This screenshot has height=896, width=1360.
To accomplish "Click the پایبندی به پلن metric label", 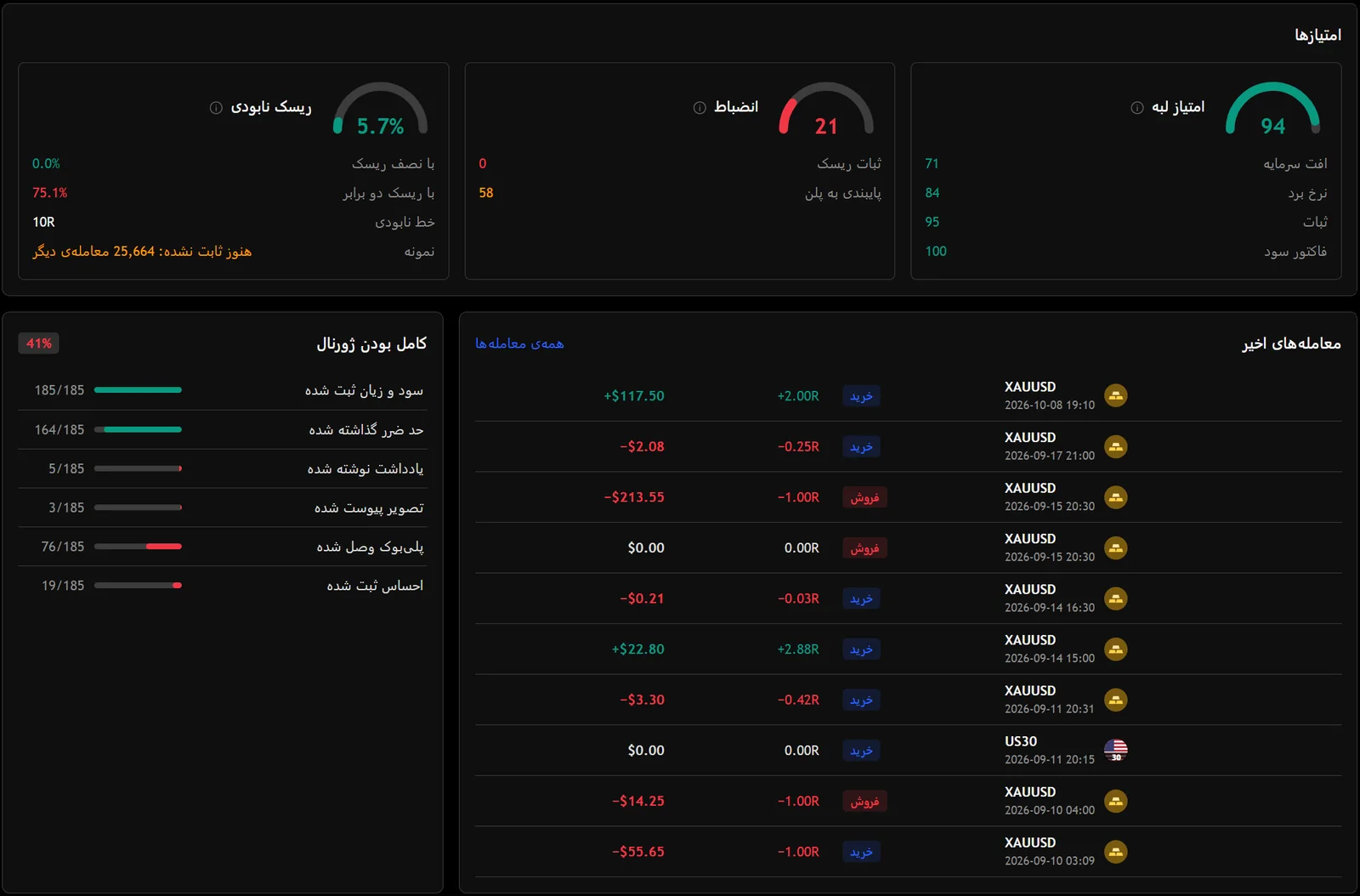I will click(x=843, y=193).
